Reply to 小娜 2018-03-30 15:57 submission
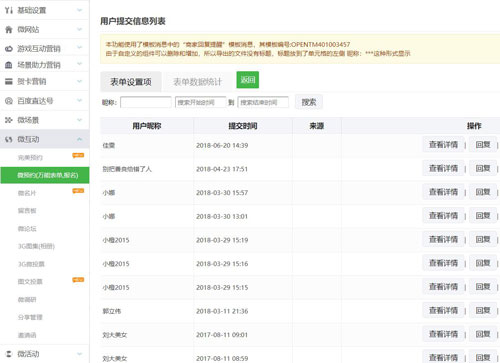The width and height of the screenshot is (500, 363). click(483, 192)
